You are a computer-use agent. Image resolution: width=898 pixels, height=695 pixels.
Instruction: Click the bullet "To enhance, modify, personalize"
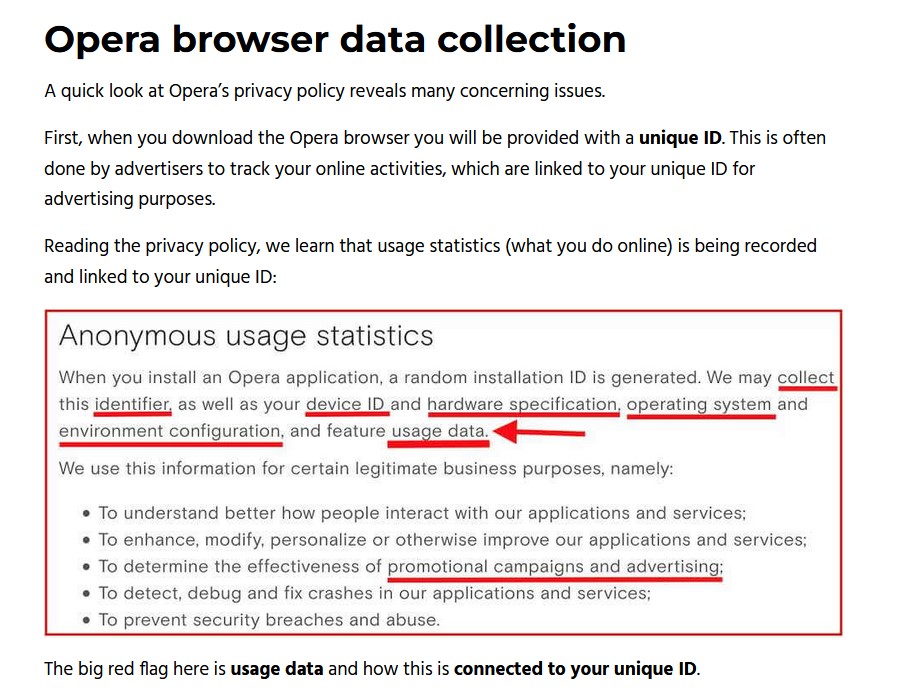coord(452,540)
